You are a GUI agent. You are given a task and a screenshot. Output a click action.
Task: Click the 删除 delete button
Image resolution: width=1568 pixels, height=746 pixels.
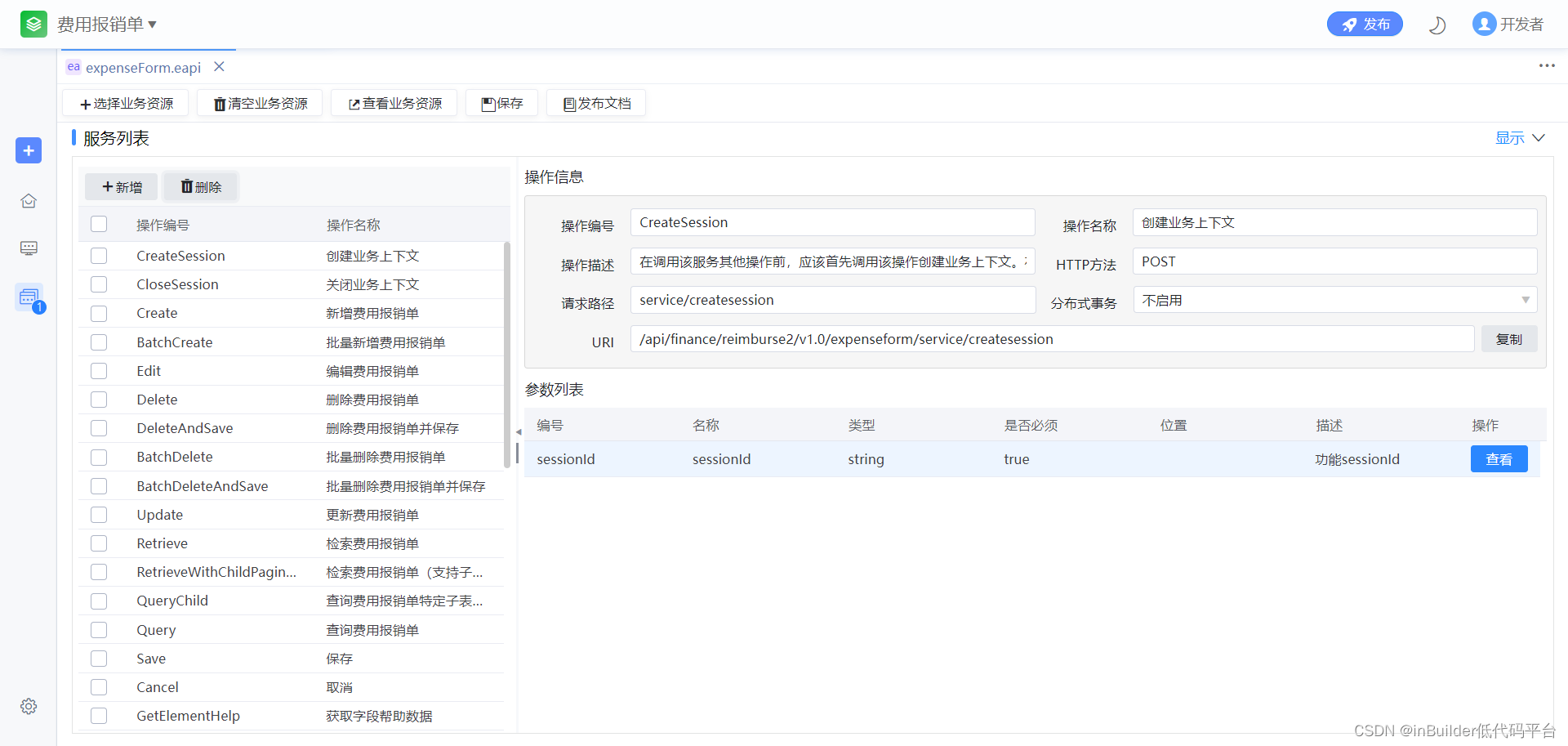[x=201, y=187]
